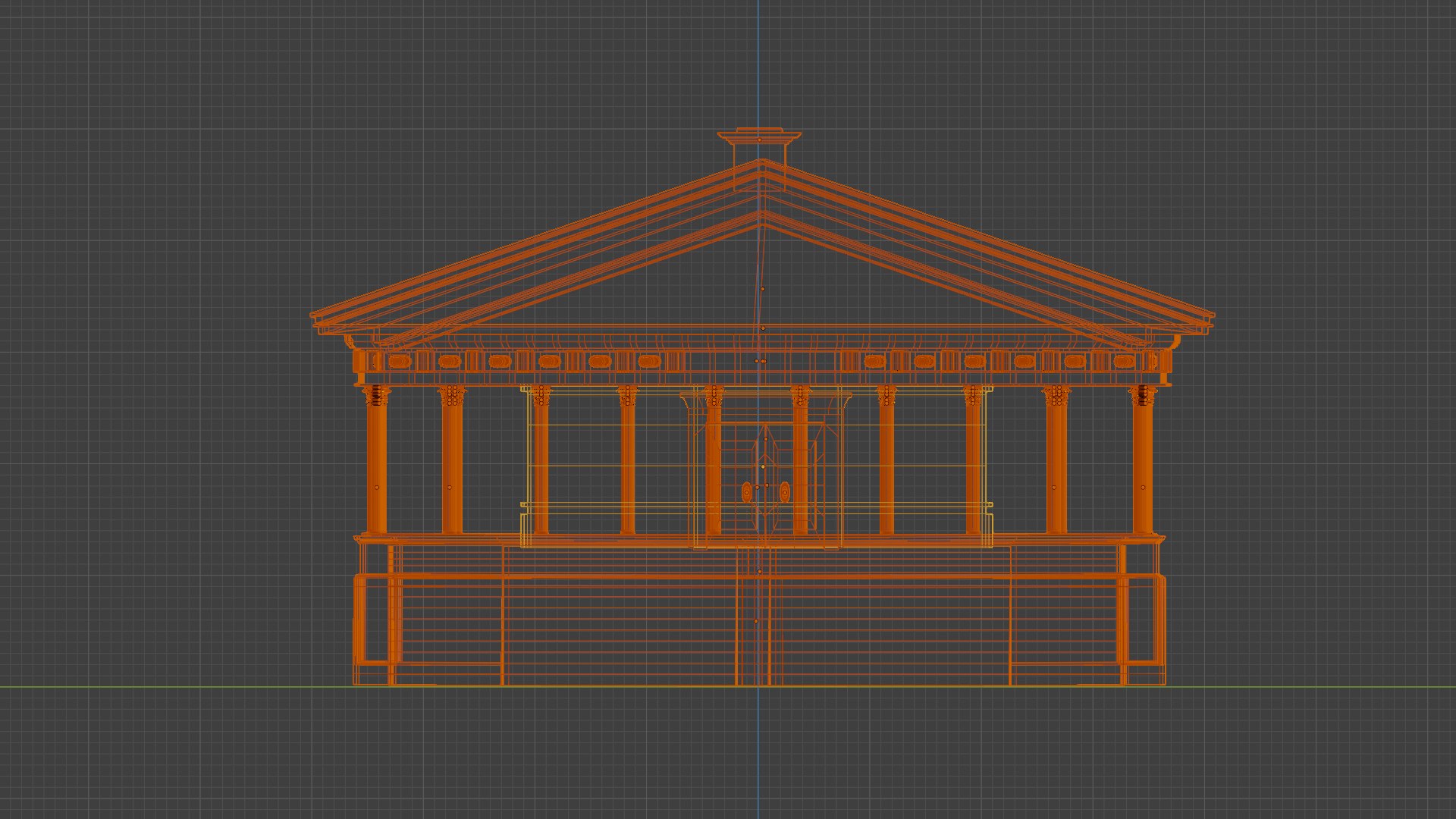
Task: Select the roof apex ridge point
Action: 762,162
